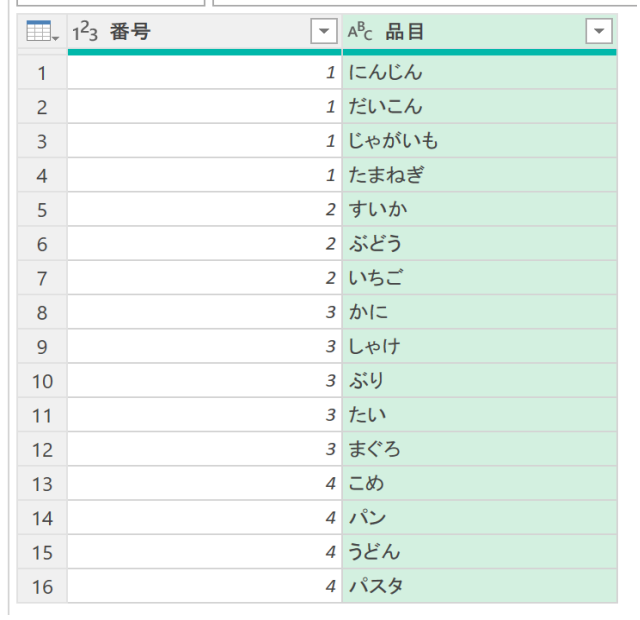Click the にんじん cell
This screenshot has height=620, width=640.
tap(385, 73)
